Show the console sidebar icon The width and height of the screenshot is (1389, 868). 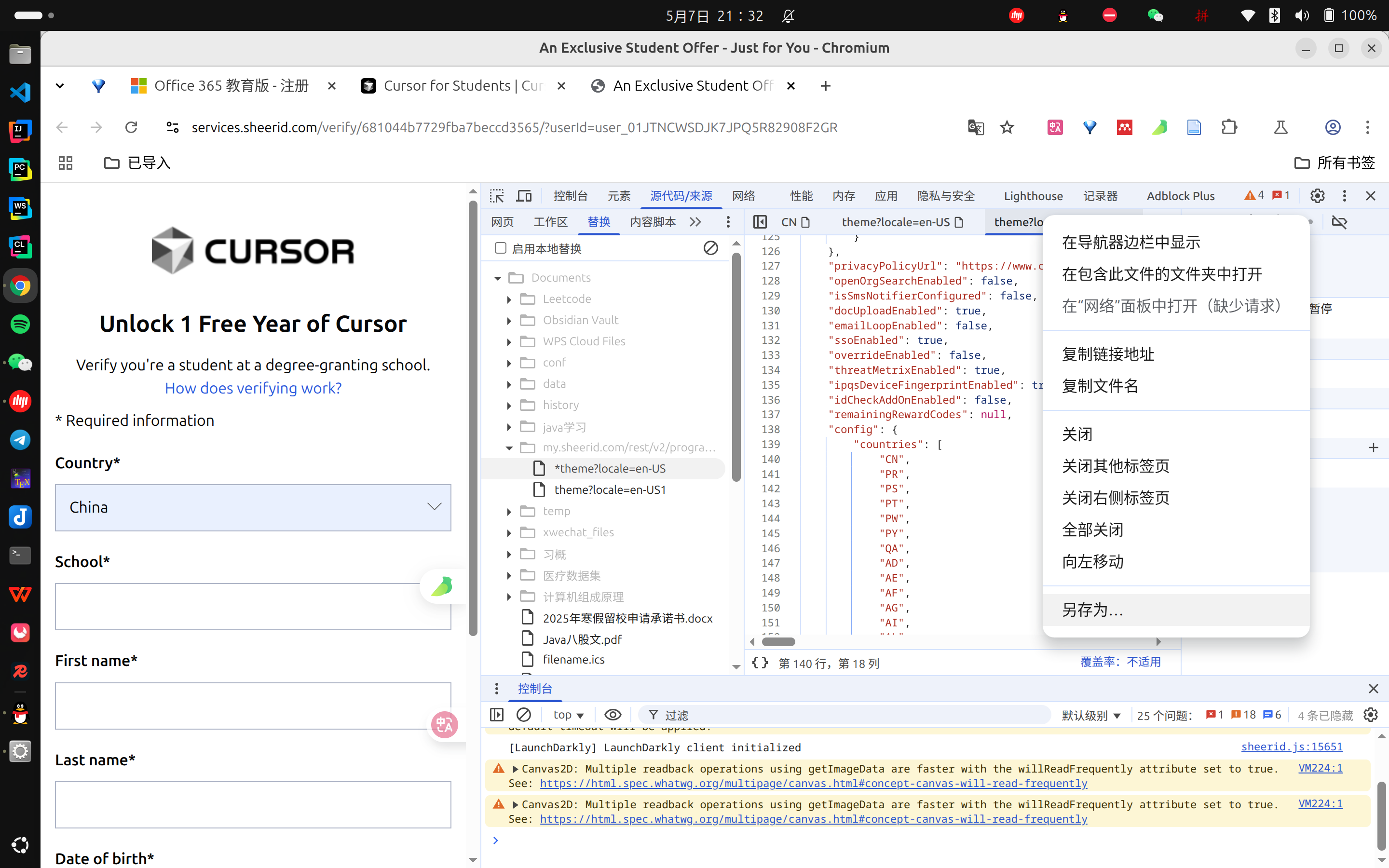[x=496, y=715]
